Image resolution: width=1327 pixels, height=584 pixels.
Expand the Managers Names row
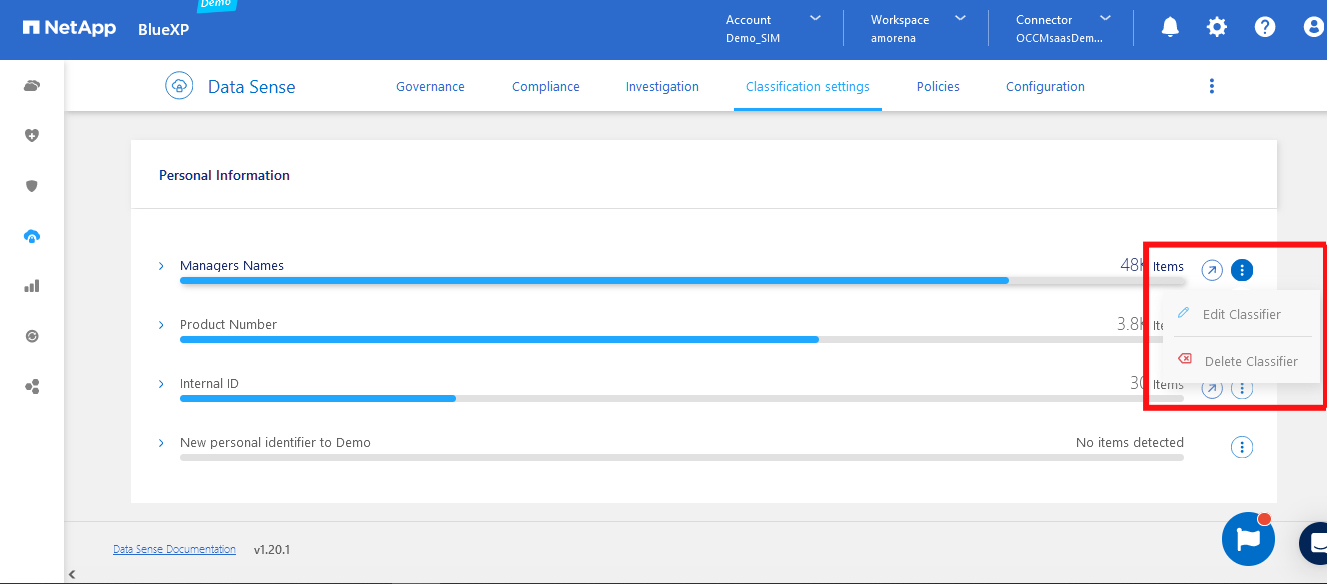[161, 266]
